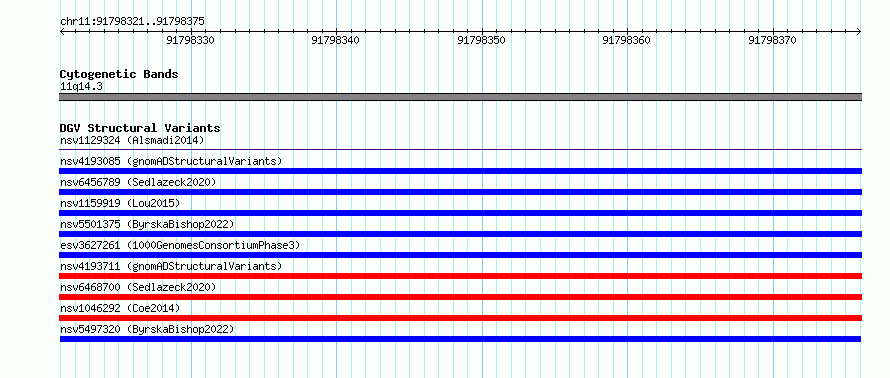Viewport: 890px width, 378px height.
Task: Select the gray 11q14.3 cytogenetic band bar
Action: point(460,97)
